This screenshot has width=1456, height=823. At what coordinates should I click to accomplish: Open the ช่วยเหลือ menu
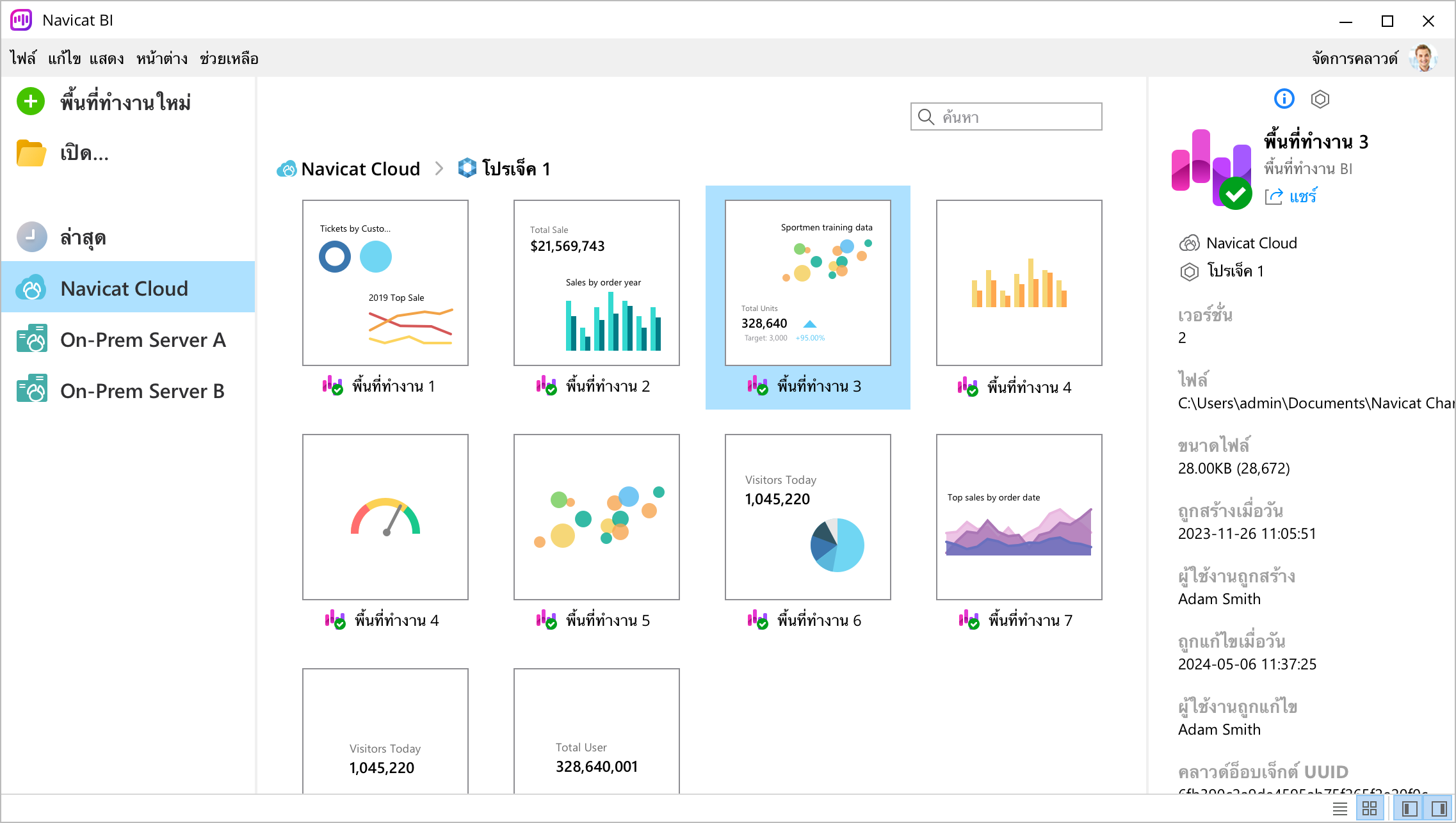pyautogui.click(x=229, y=58)
